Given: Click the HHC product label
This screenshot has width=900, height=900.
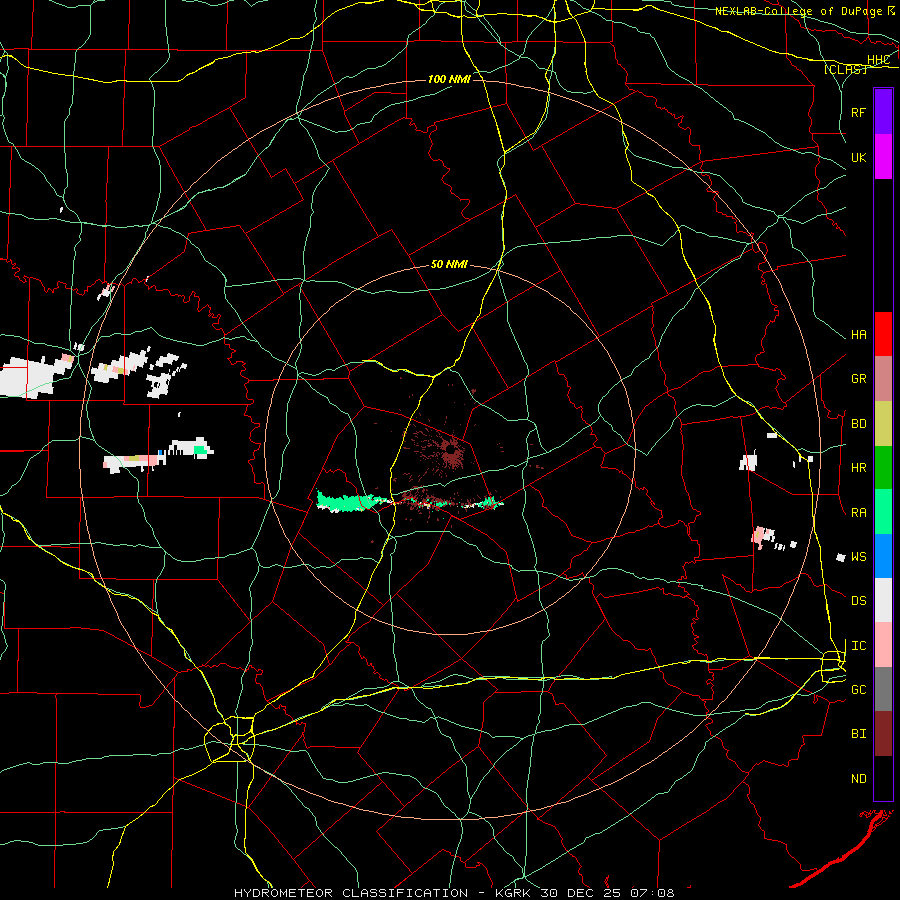Looking at the screenshot, I should tap(879, 60).
